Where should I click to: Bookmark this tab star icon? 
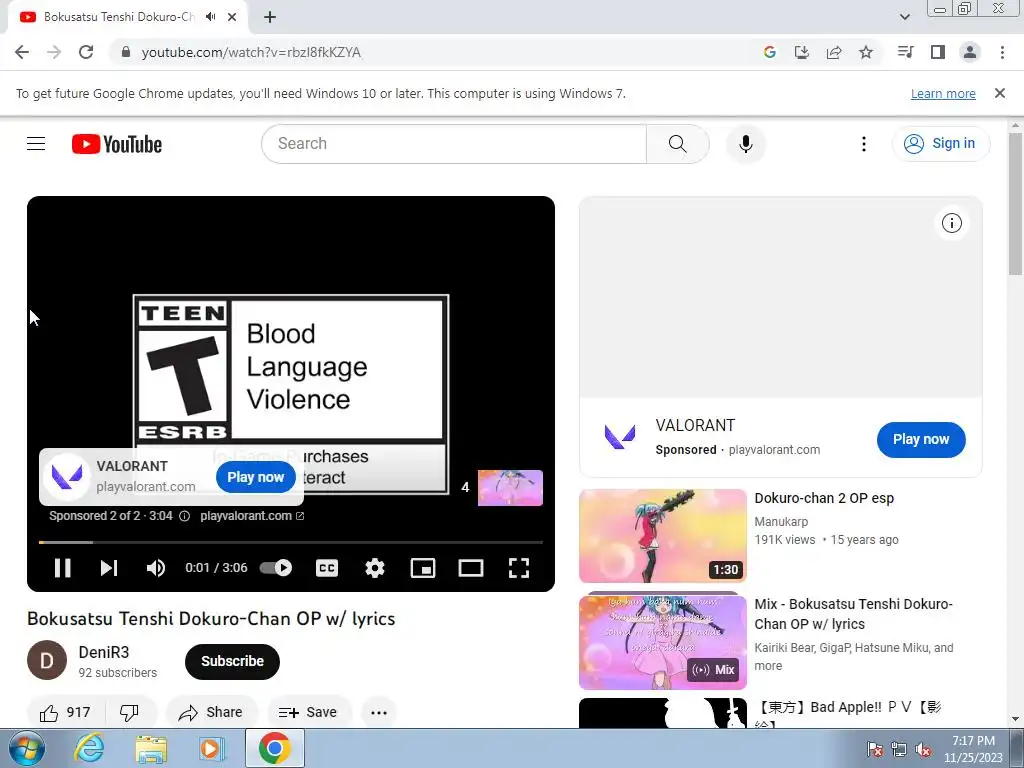click(x=866, y=52)
